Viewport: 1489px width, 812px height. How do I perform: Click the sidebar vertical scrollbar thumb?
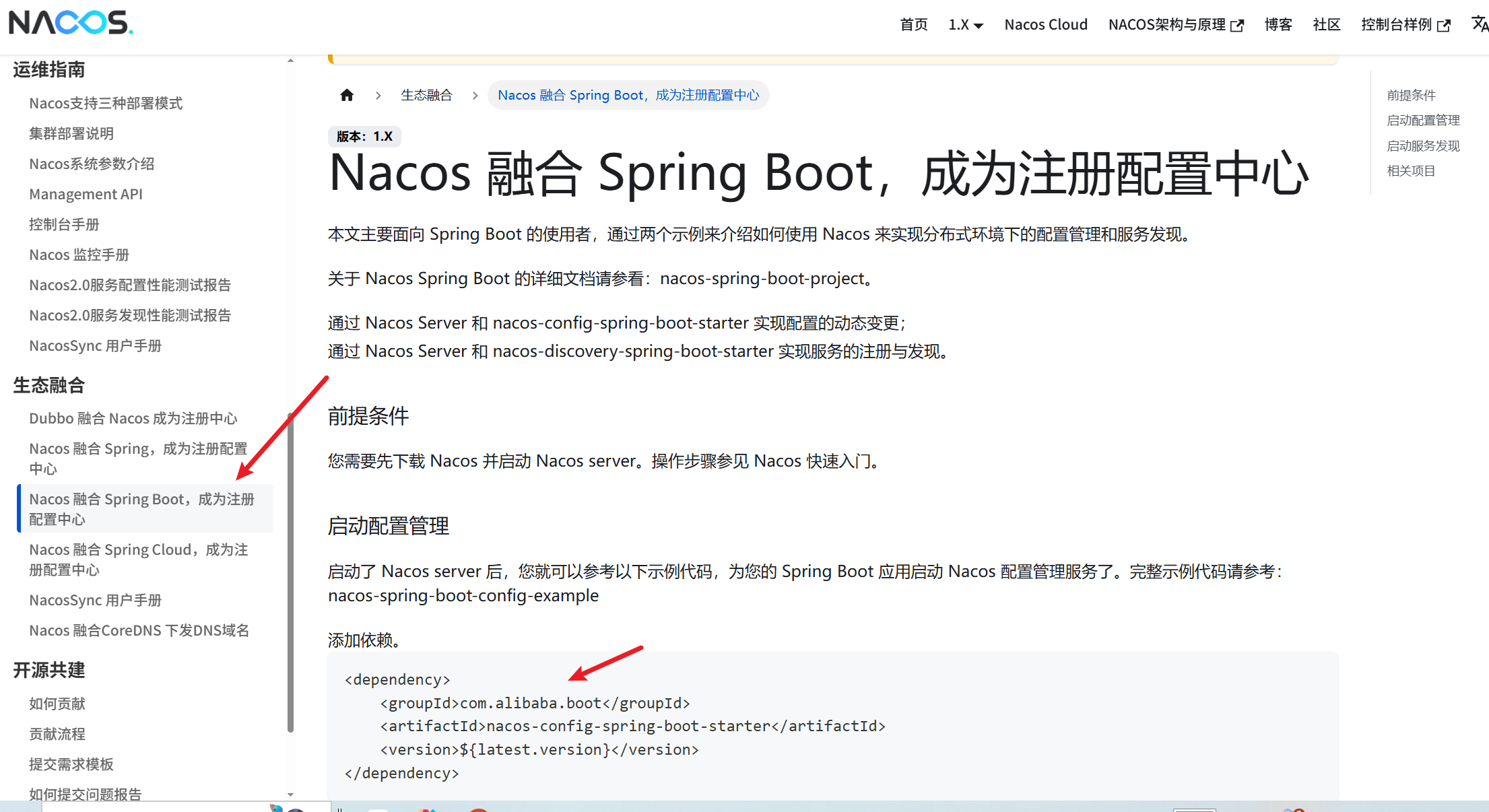tap(290, 572)
